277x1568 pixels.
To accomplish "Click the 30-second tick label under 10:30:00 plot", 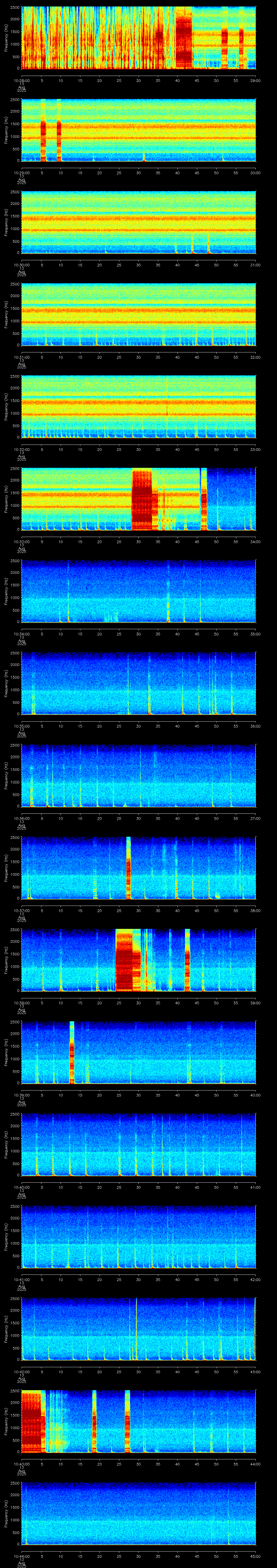I will pyautogui.click(x=138, y=265).
